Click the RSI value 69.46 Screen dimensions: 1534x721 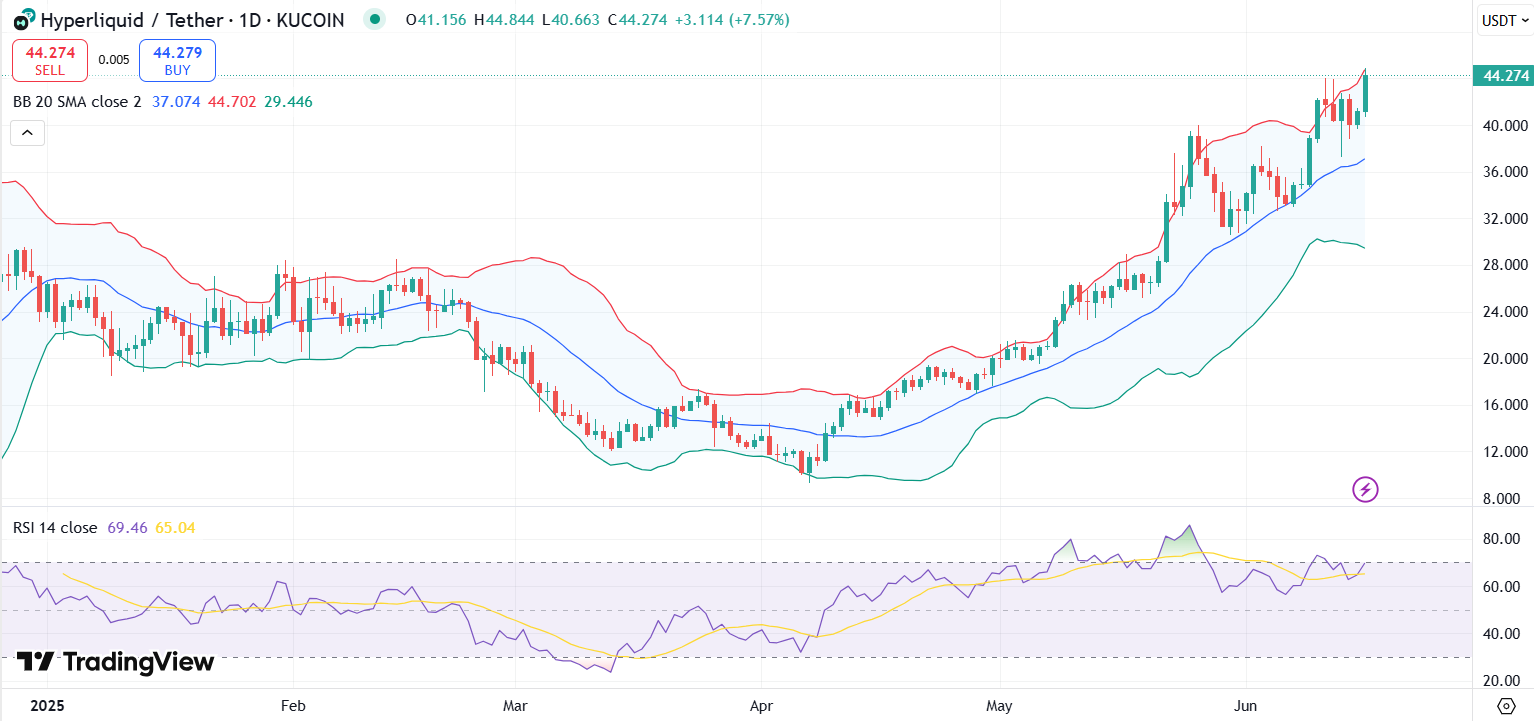pos(127,527)
